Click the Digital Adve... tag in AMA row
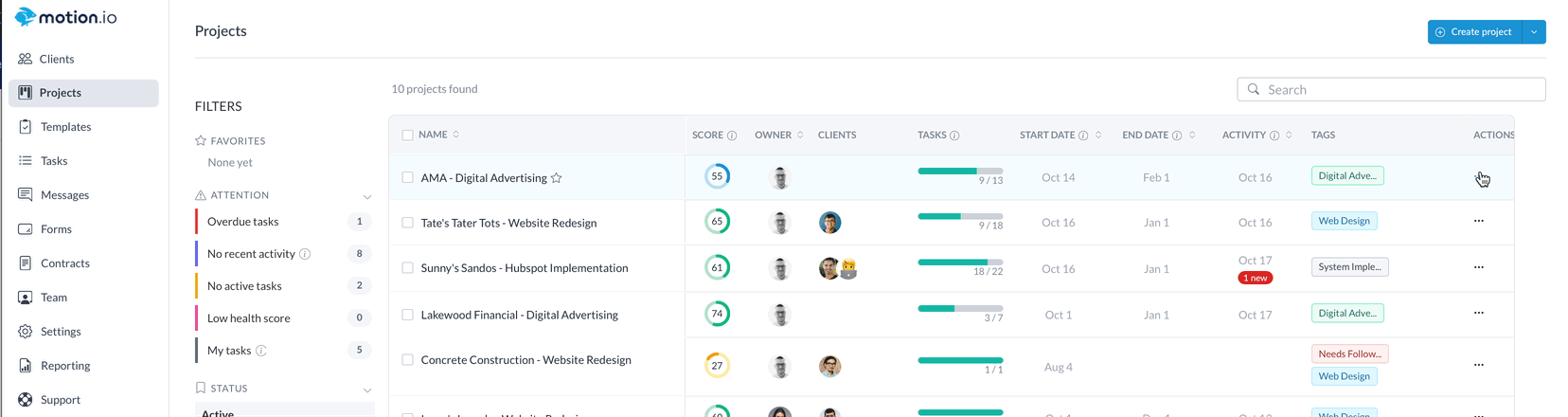 click(1347, 176)
